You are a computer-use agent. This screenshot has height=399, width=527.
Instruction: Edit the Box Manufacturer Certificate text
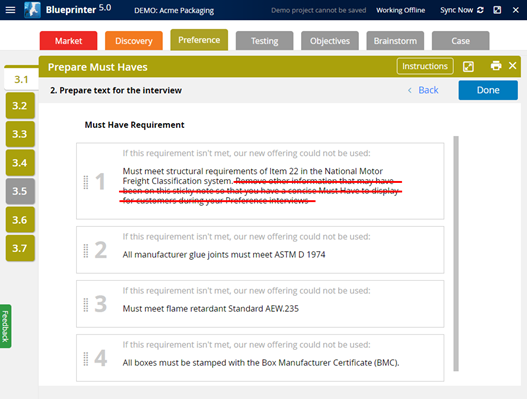[x=261, y=363]
